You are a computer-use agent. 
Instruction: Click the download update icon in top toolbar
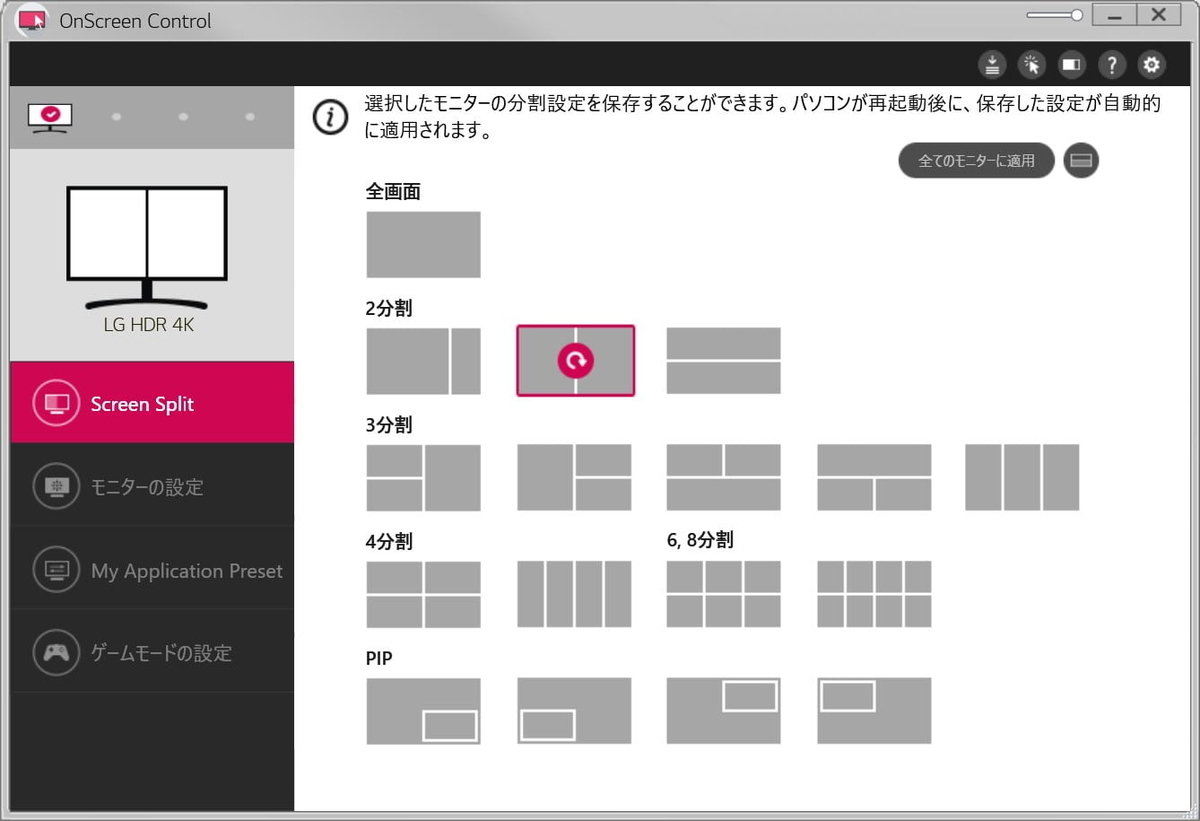point(991,65)
